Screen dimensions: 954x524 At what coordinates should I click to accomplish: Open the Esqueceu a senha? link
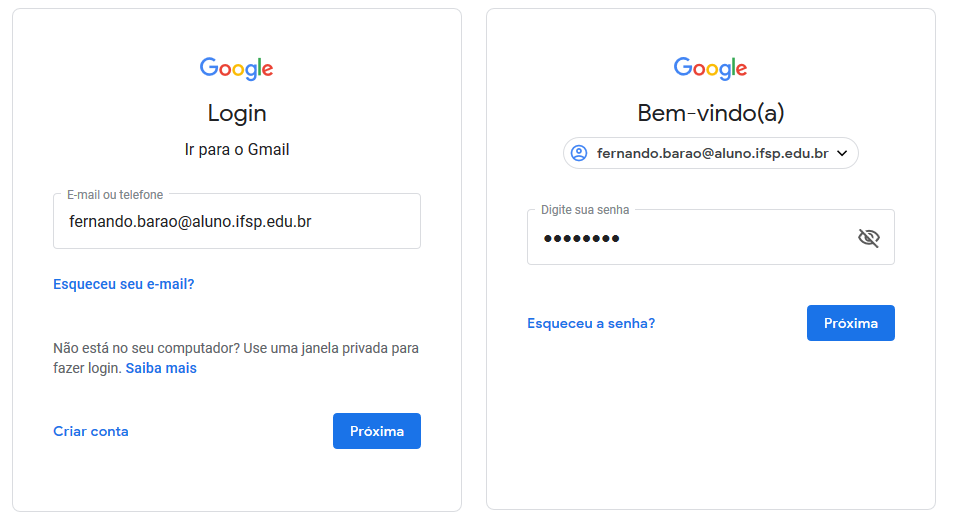pos(591,323)
